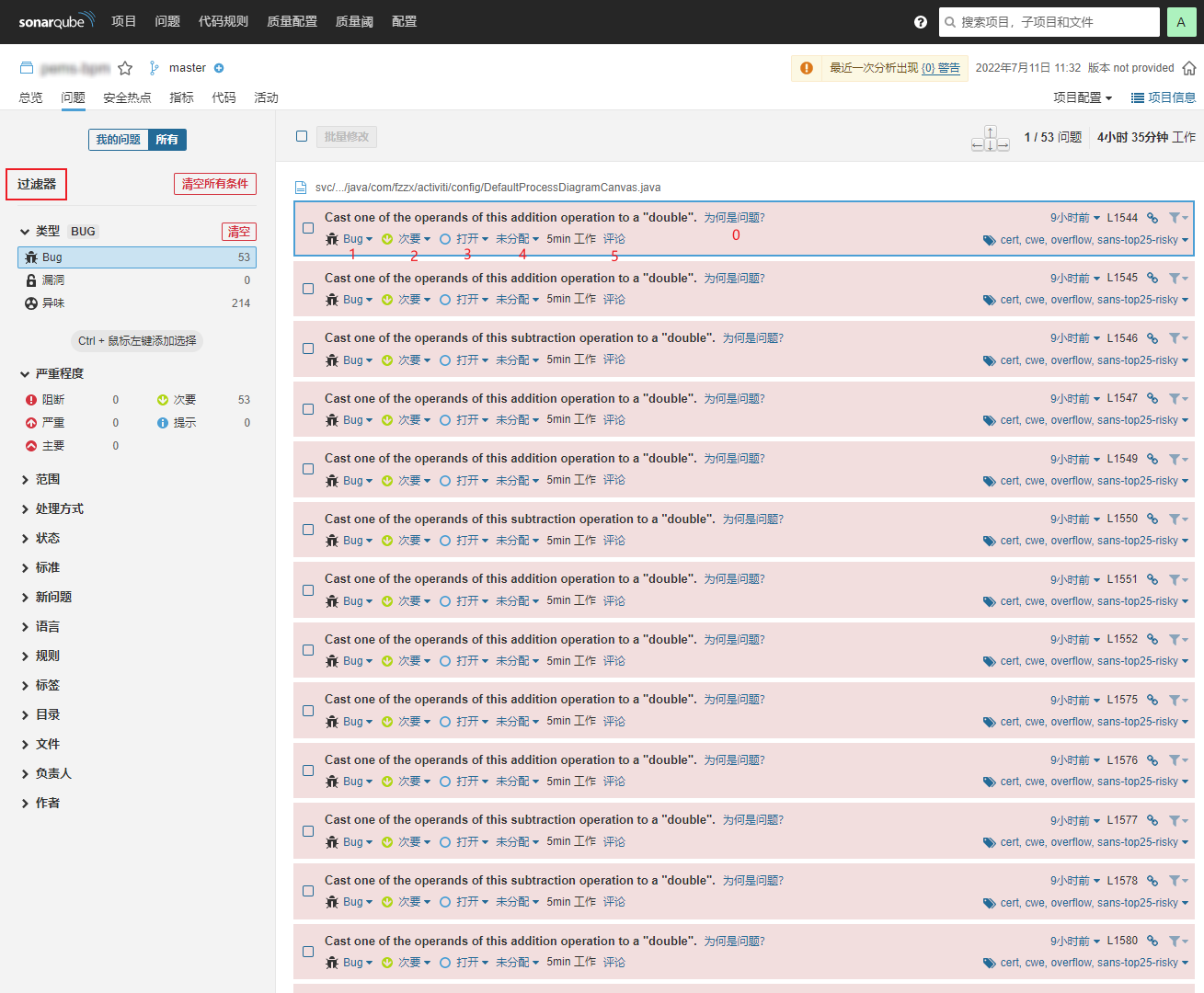Click the list icon next to 项目信息
Viewport: 1204px width, 993px height.
pyautogui.click(x=1138, y=97)
